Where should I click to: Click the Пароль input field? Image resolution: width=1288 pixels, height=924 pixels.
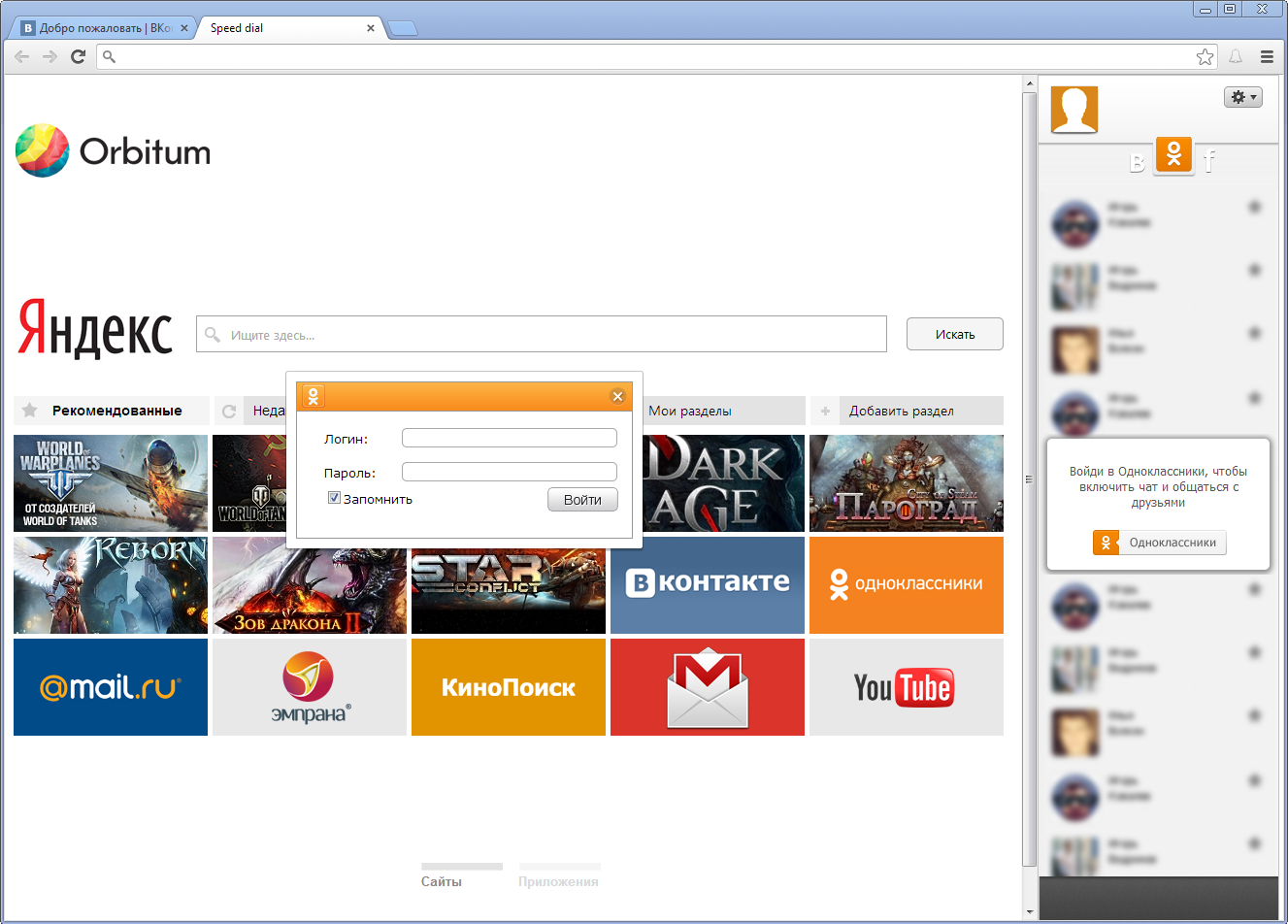510,472
